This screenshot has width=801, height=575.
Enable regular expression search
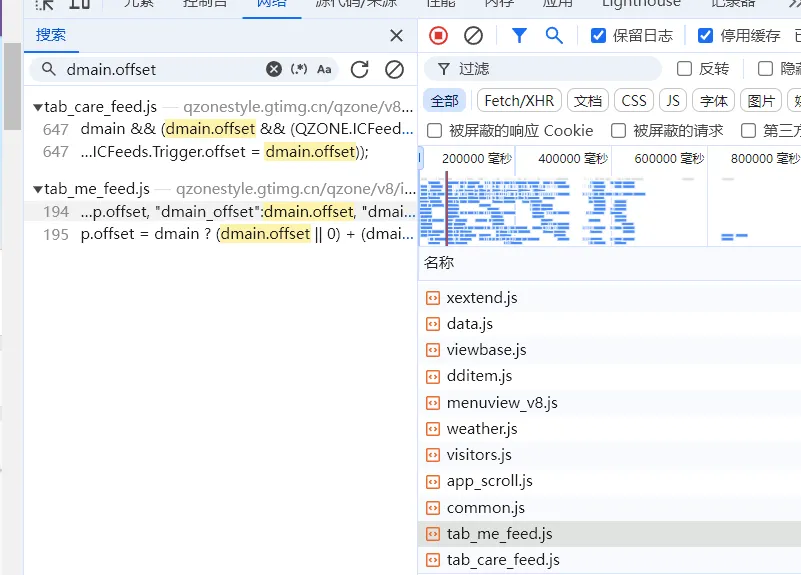(299, 69)
